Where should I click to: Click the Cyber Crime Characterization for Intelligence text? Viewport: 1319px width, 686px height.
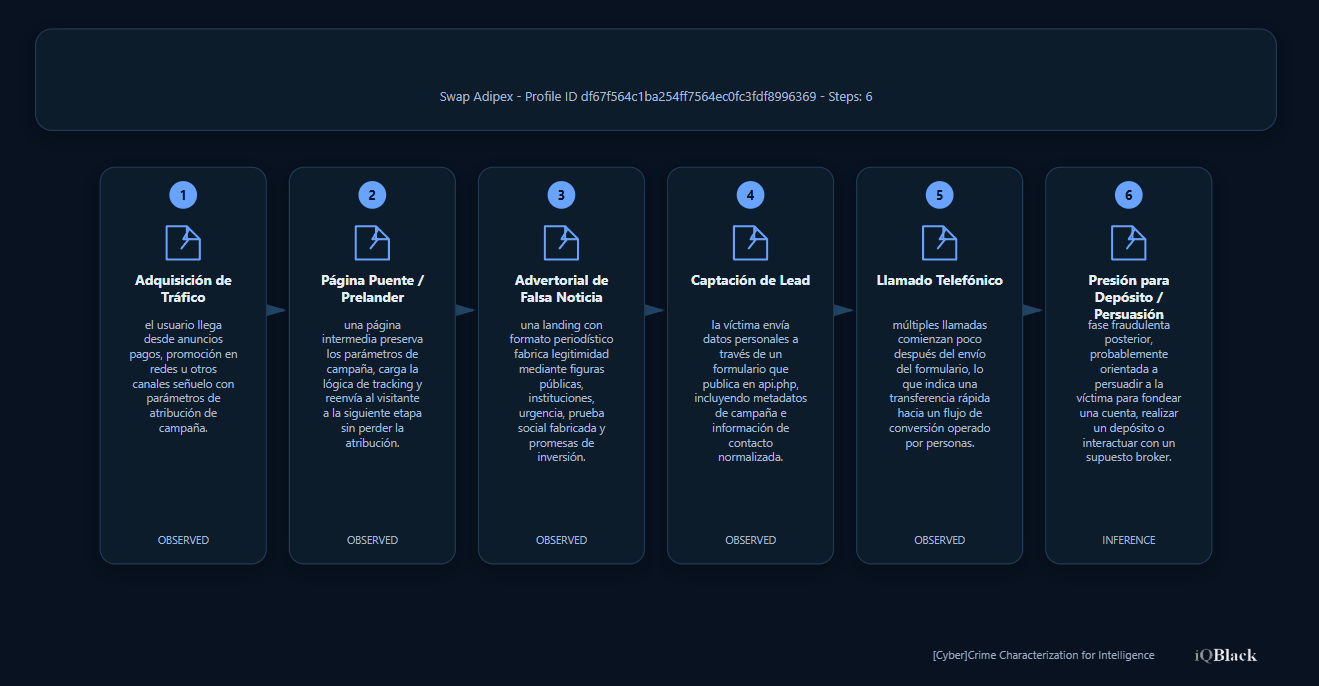(x=1043, y=655)
